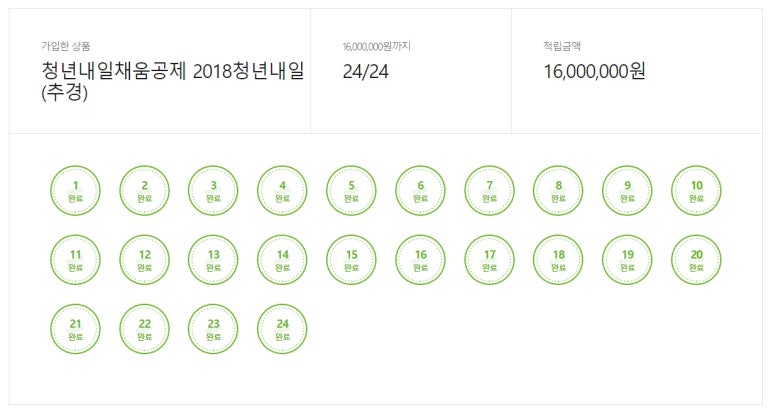Click the installment 1 완료 badge

pyautogui.click(x=76, y=191)
